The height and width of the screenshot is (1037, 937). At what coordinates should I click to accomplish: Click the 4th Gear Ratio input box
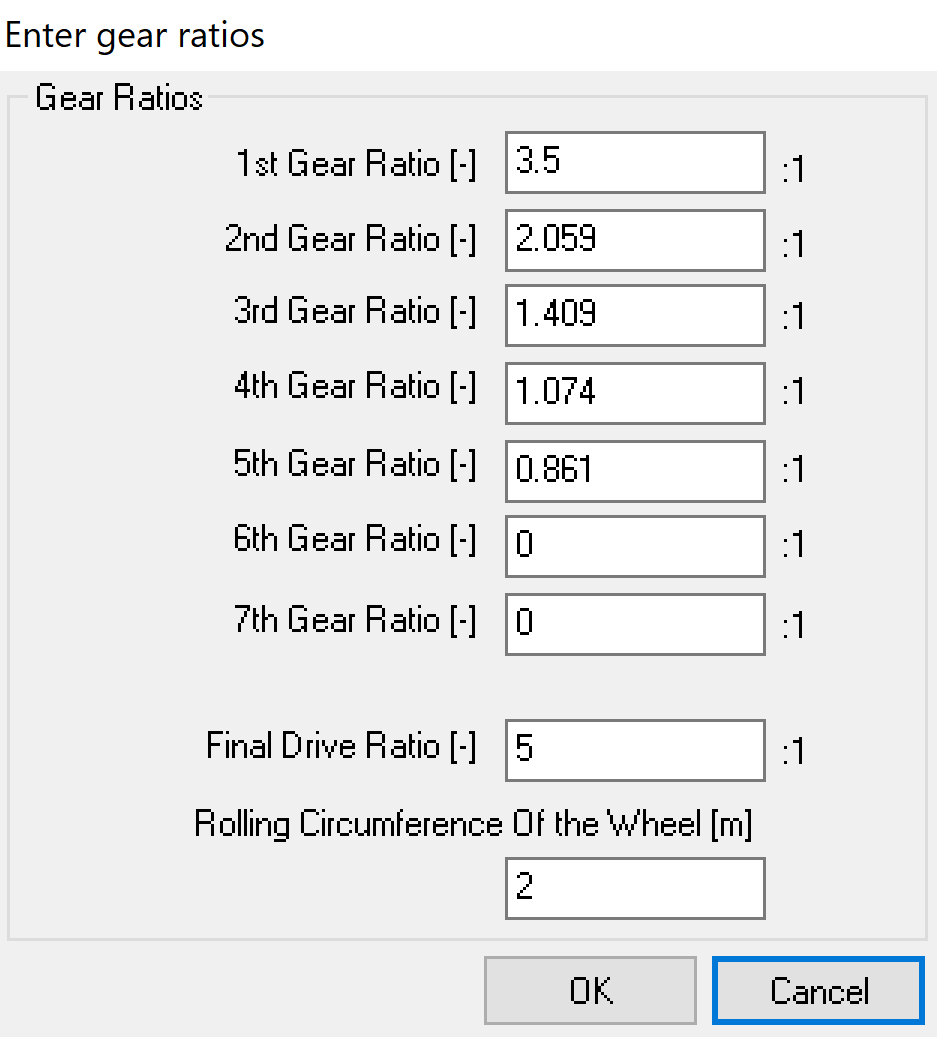point(635,392)
